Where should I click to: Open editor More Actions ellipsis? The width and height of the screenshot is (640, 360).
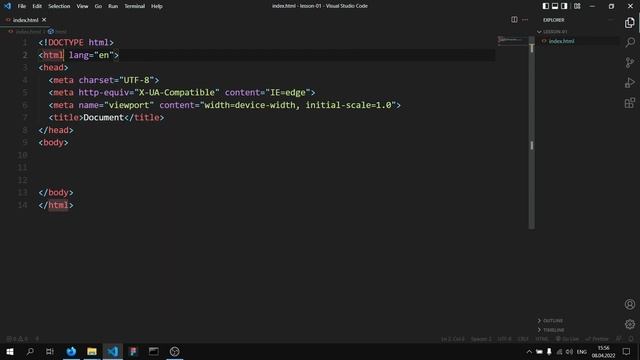pos(525,20)
